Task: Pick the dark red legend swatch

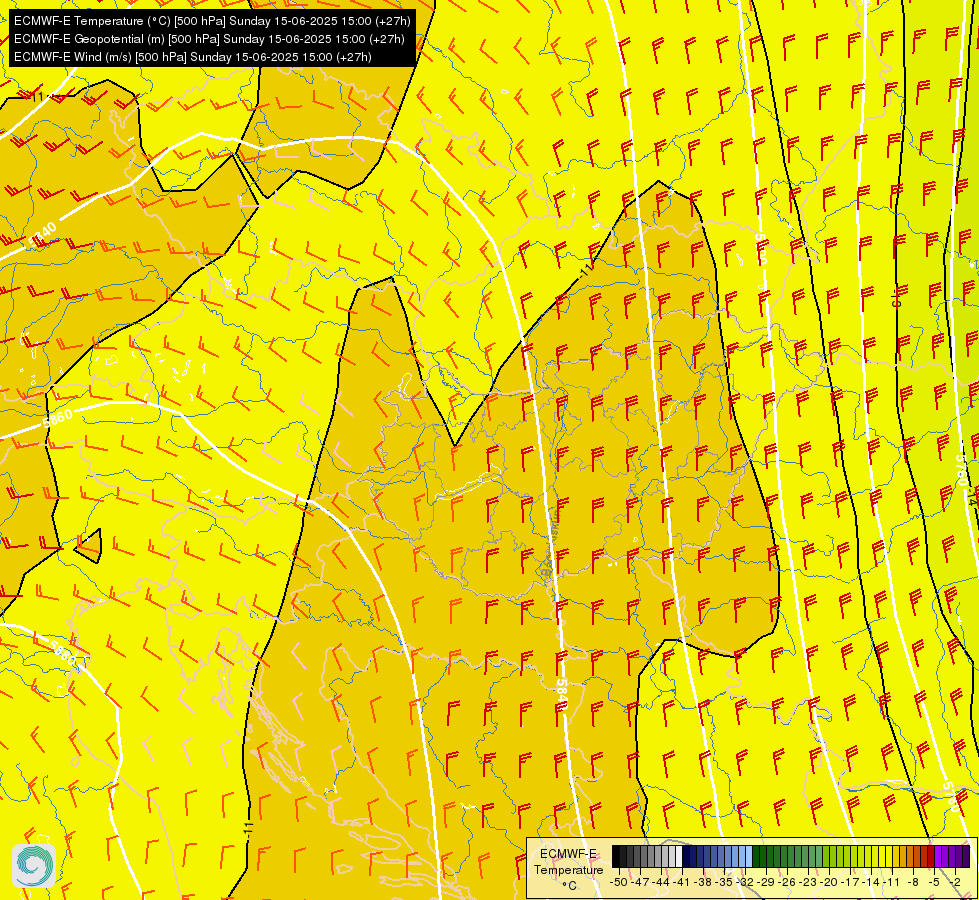Action: (931, 856)
